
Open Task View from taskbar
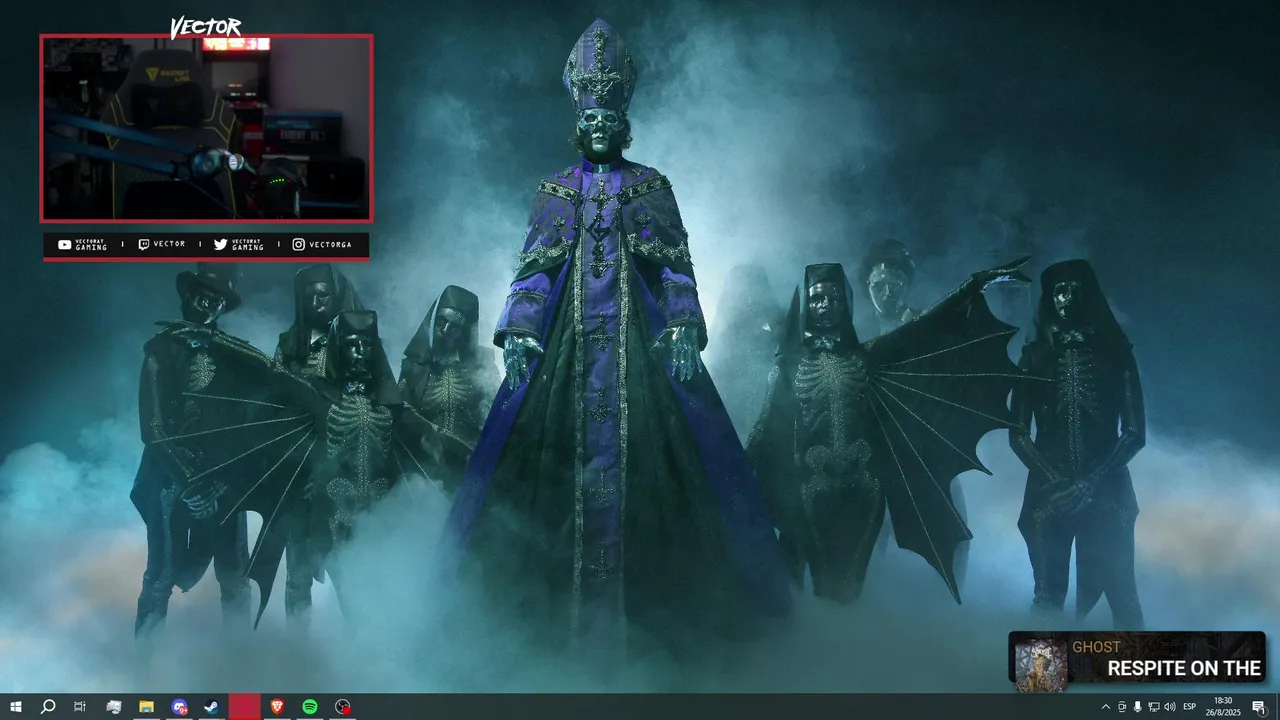pyautogui.click(x=80, y=707)
